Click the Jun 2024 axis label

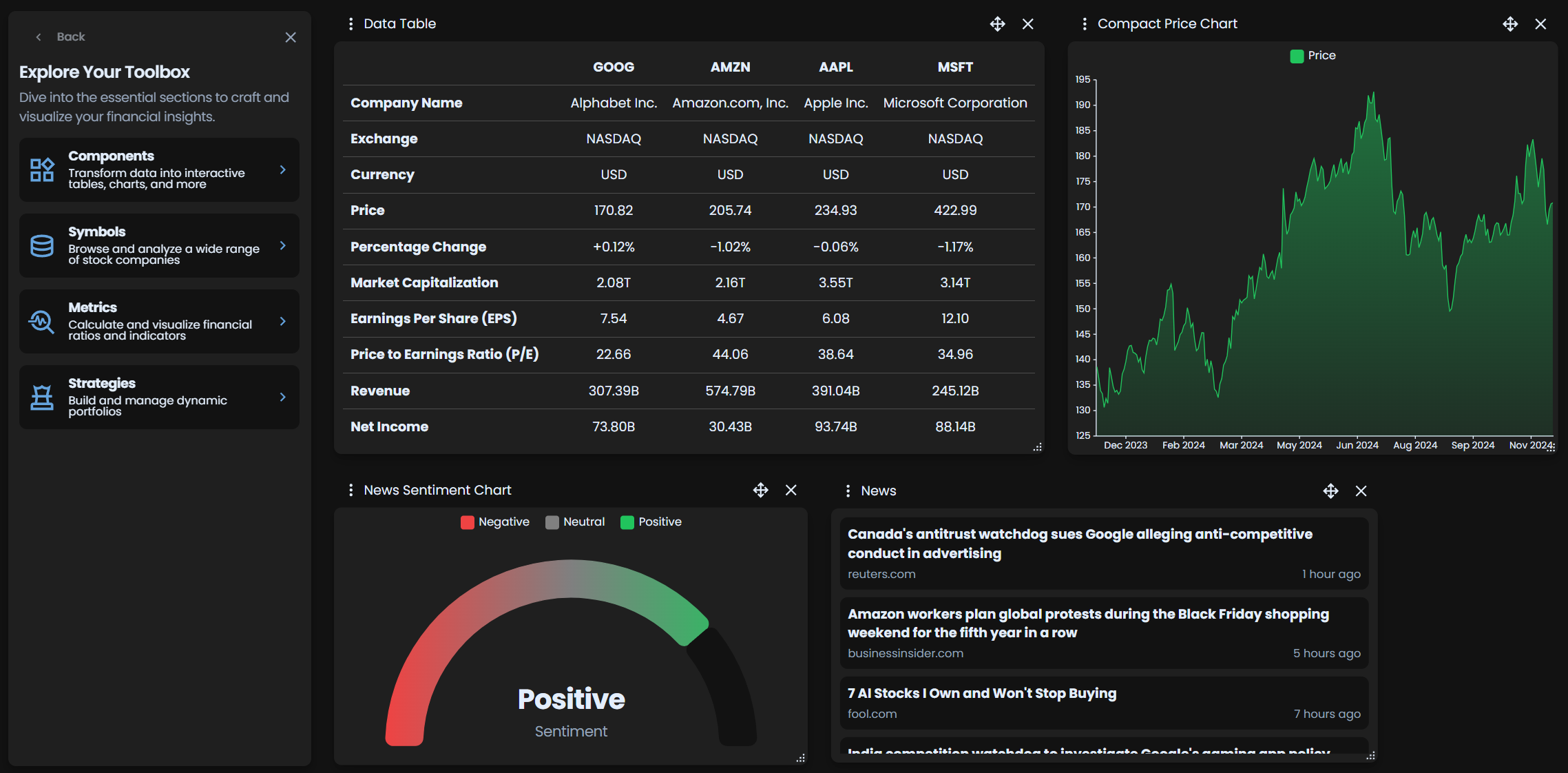pyautogui.click(x=1357, y=445)
